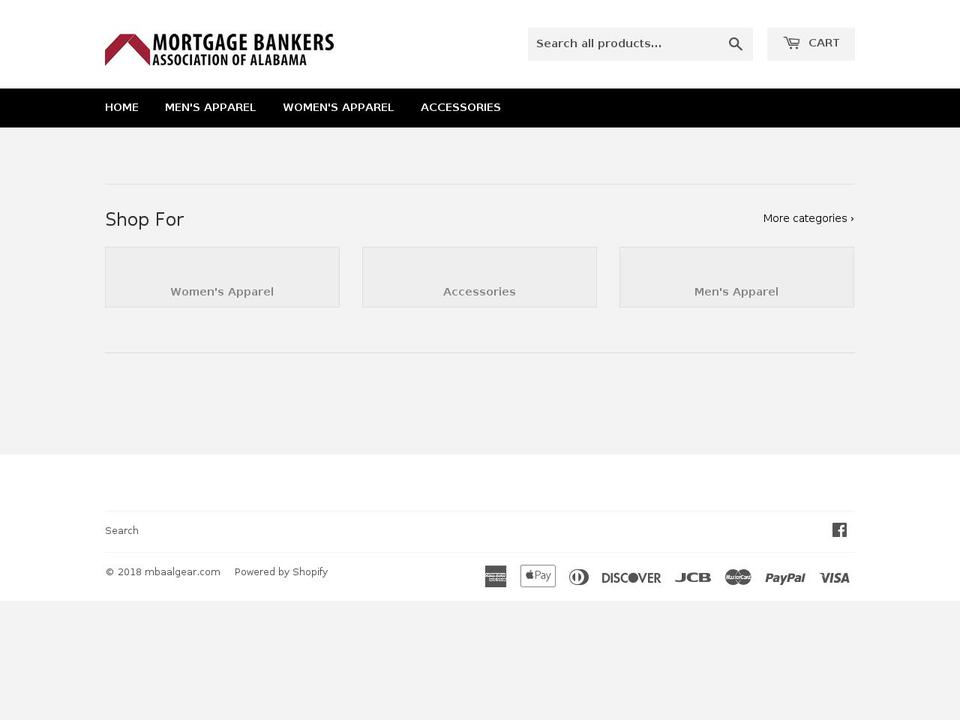Click the 'Shop For' heading

(x=144, y=219)
